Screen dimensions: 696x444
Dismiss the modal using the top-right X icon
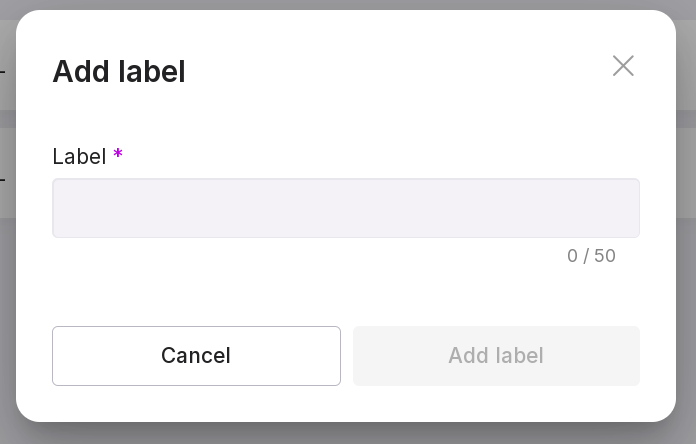[x=623, y=66]
